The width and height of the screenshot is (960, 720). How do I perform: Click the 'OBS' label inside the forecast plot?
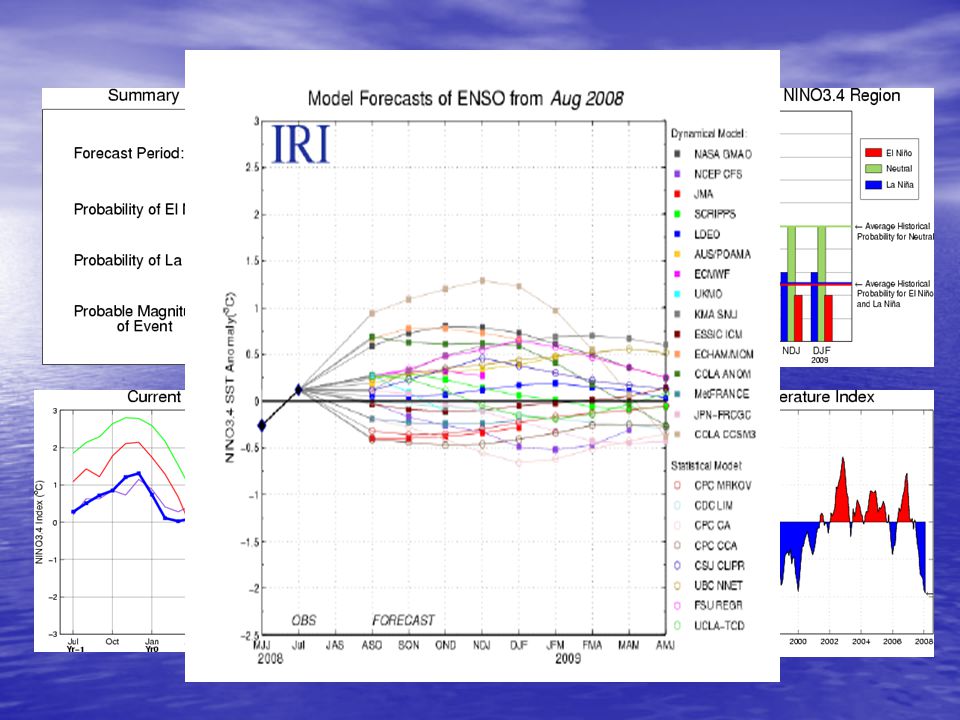point(304,620)
